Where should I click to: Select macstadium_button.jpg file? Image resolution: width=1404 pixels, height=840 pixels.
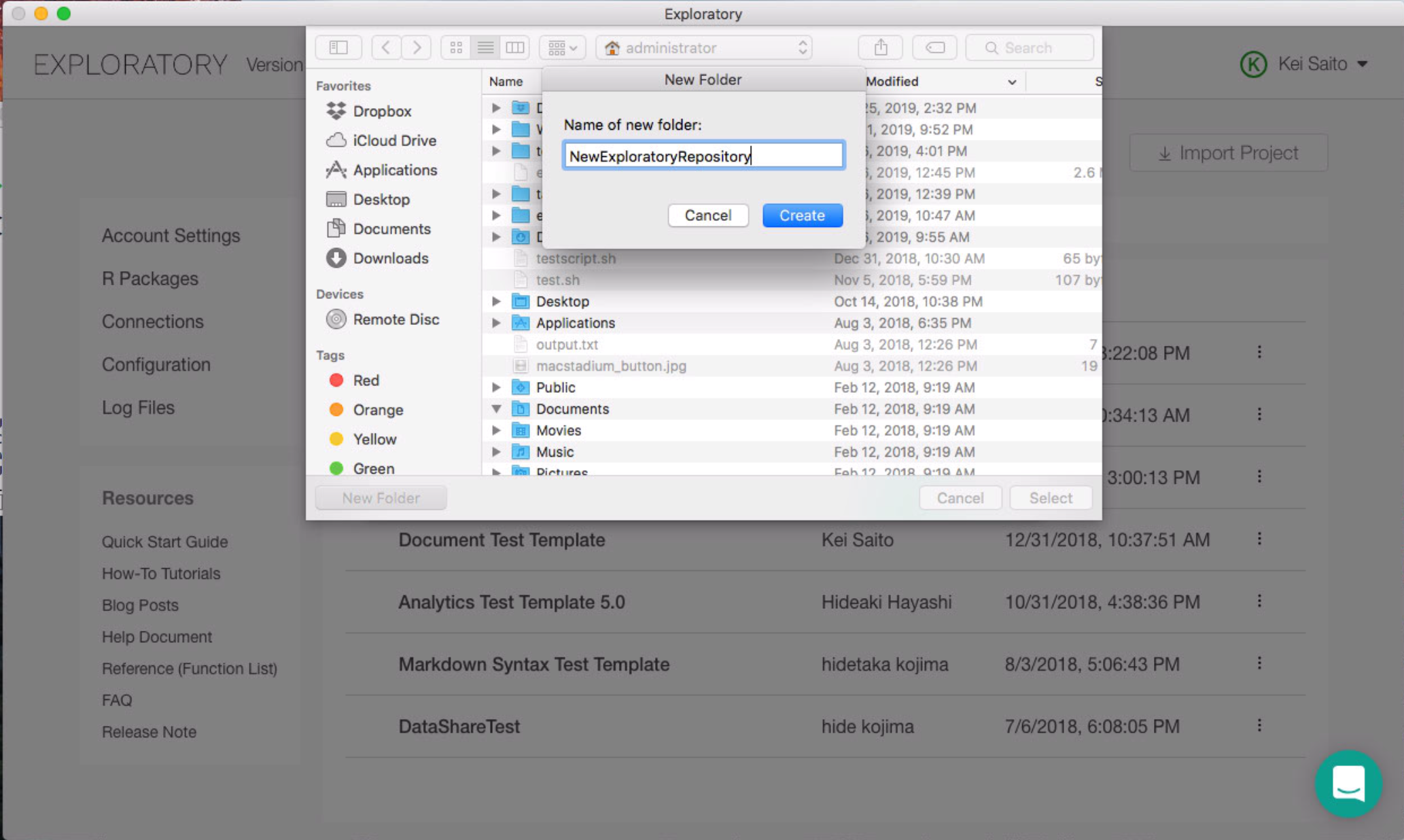[611, 366]
